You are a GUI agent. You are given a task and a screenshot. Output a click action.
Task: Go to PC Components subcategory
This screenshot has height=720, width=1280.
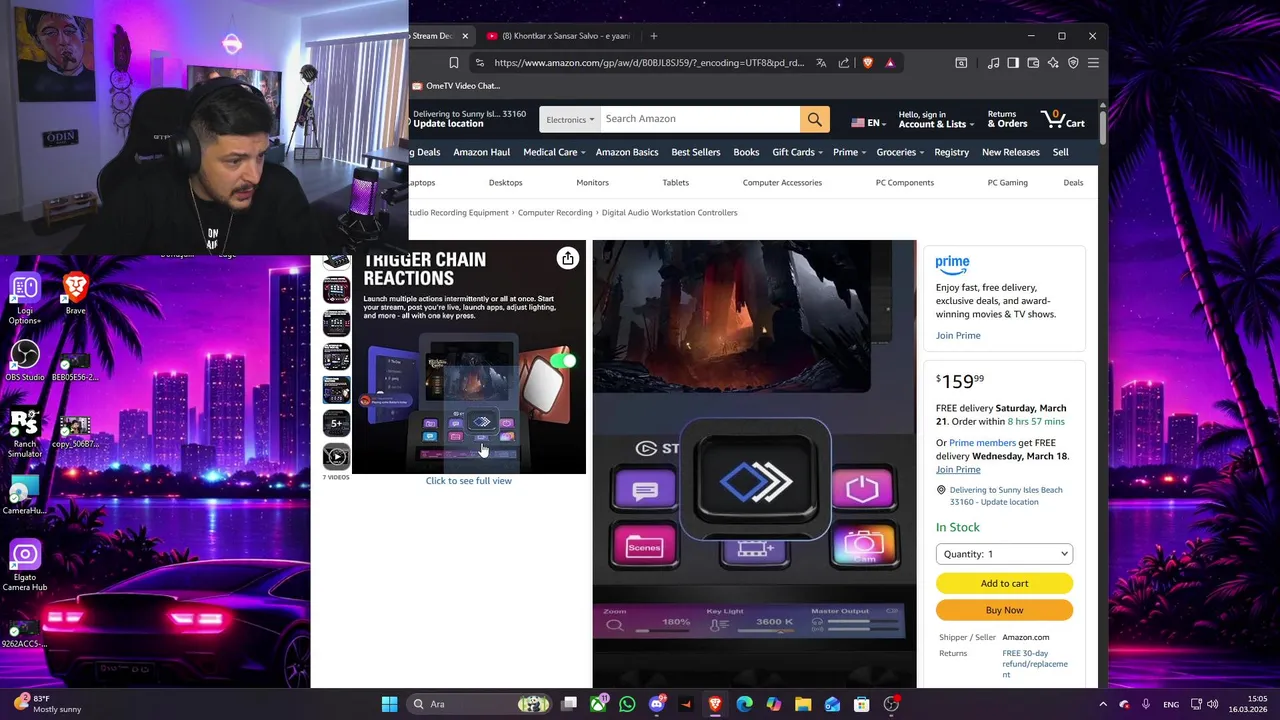coord(904,182)
